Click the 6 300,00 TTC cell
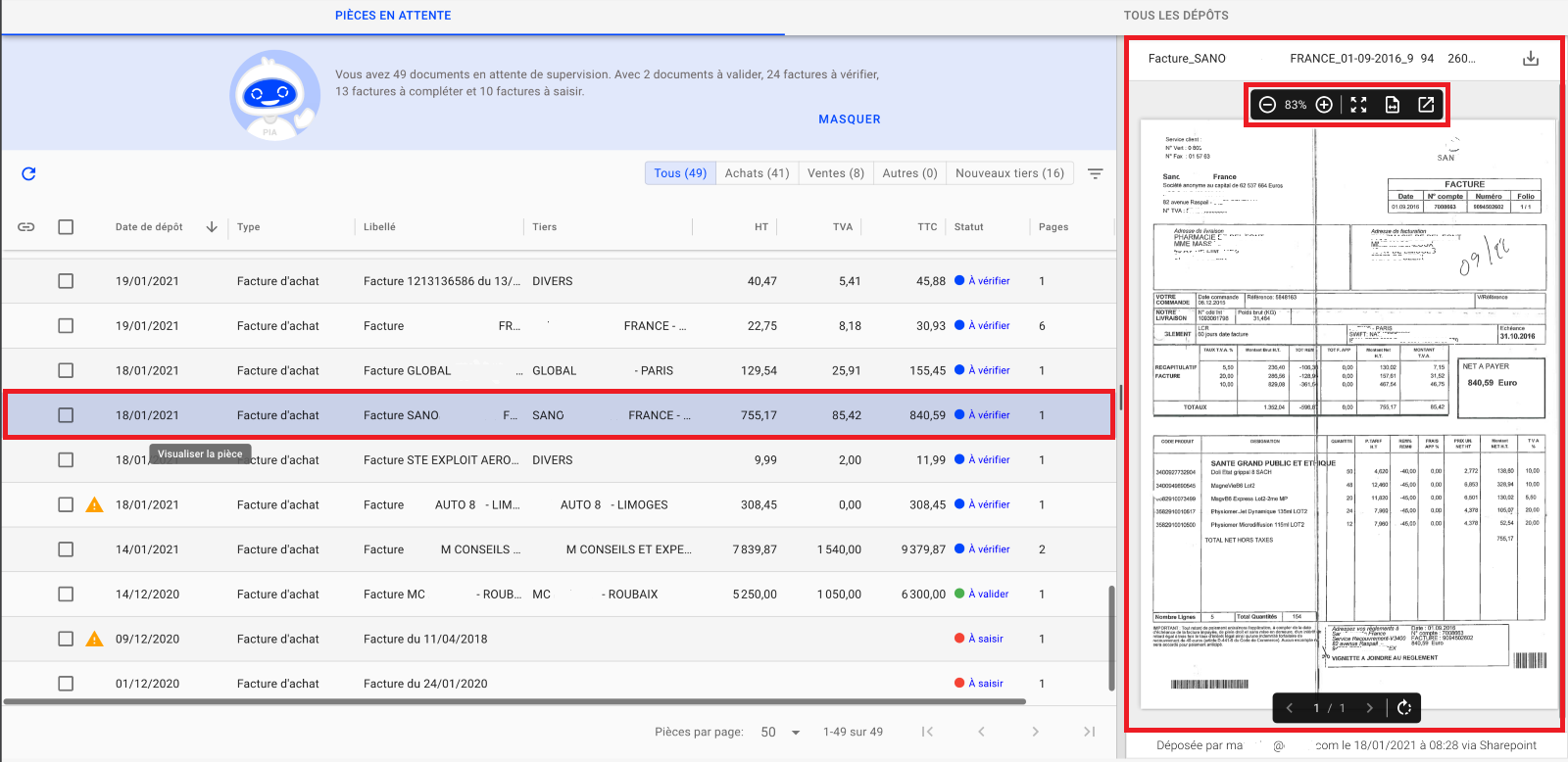This screenshot has height=762, width=1568. [923, 594]
